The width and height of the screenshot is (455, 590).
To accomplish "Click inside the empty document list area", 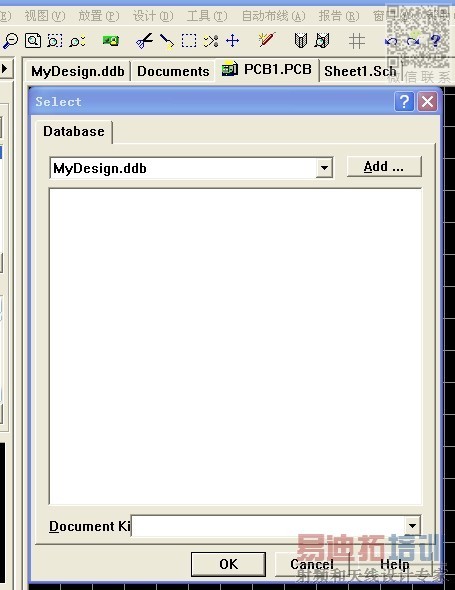I will click(x=235, y=346).
